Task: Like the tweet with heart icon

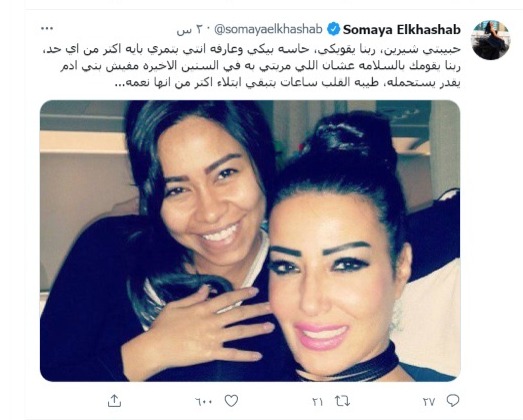Action: coord(231,401)
